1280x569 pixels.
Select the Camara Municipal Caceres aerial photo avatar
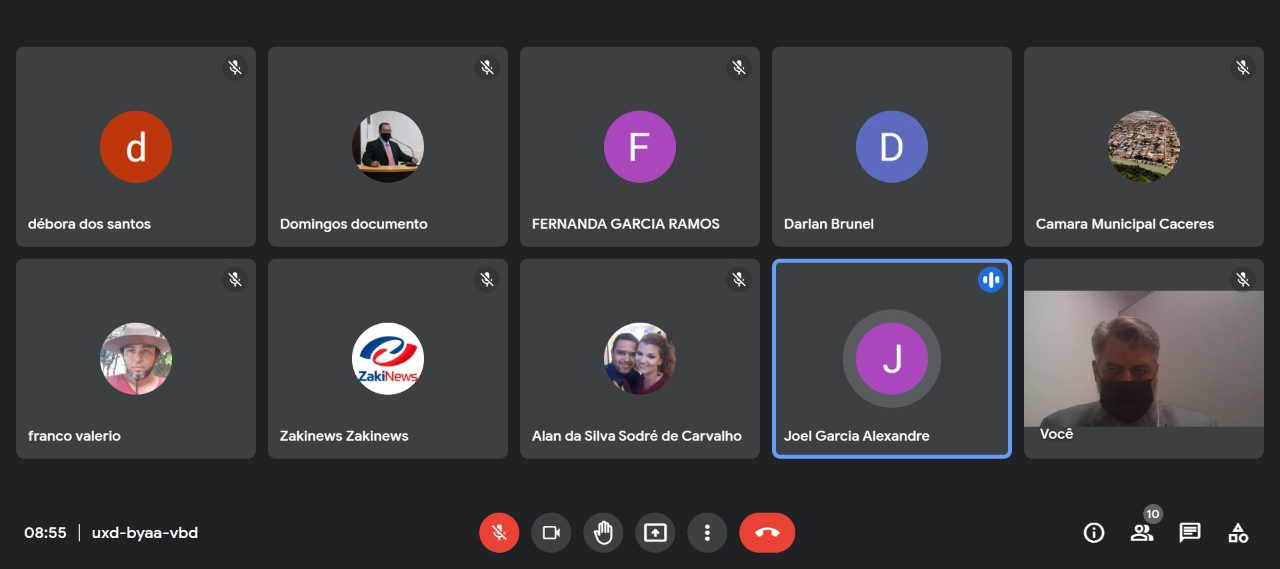1144,147
